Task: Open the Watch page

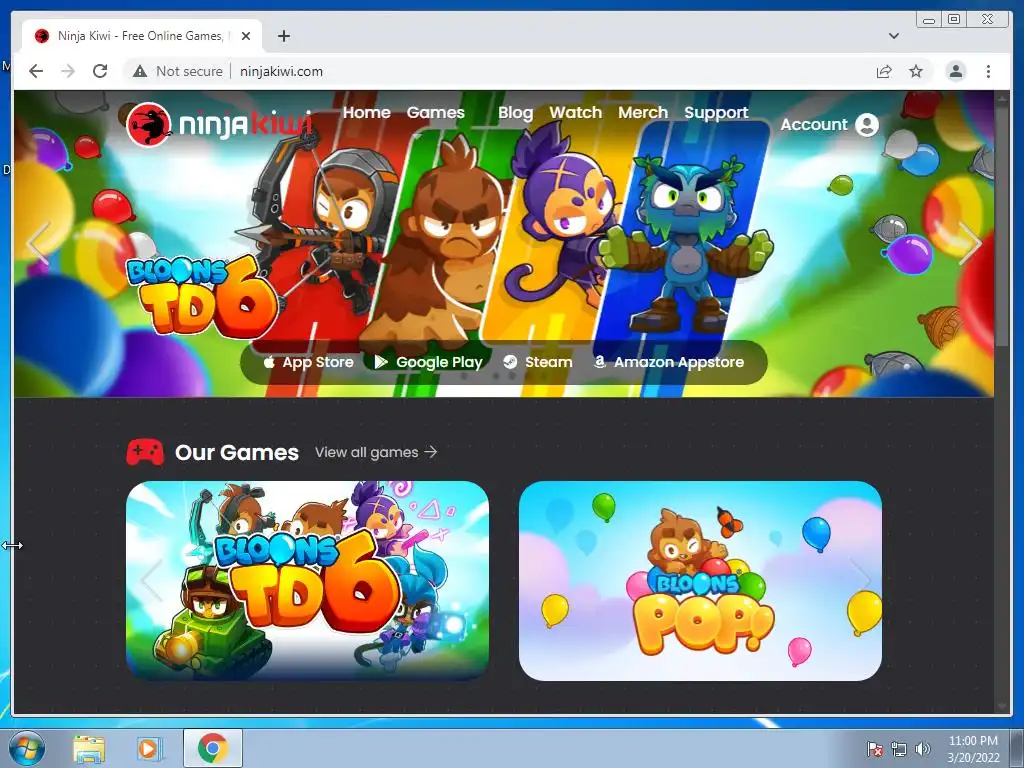Action: [575, 112]
